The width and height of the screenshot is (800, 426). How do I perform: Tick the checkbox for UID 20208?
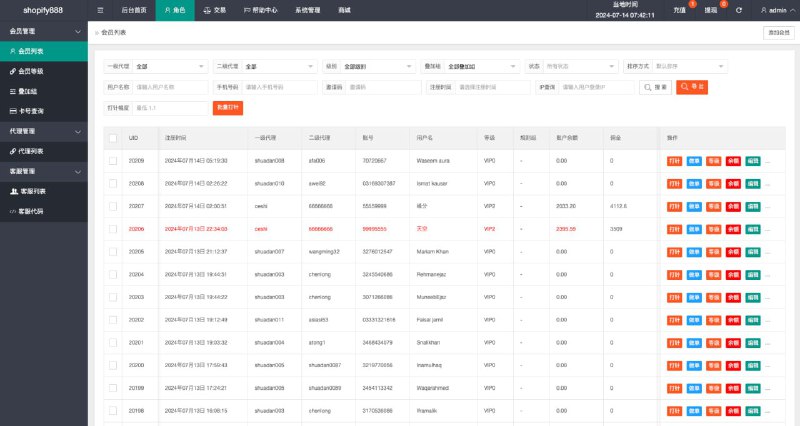pyautogui.click(x=113, y=183)
